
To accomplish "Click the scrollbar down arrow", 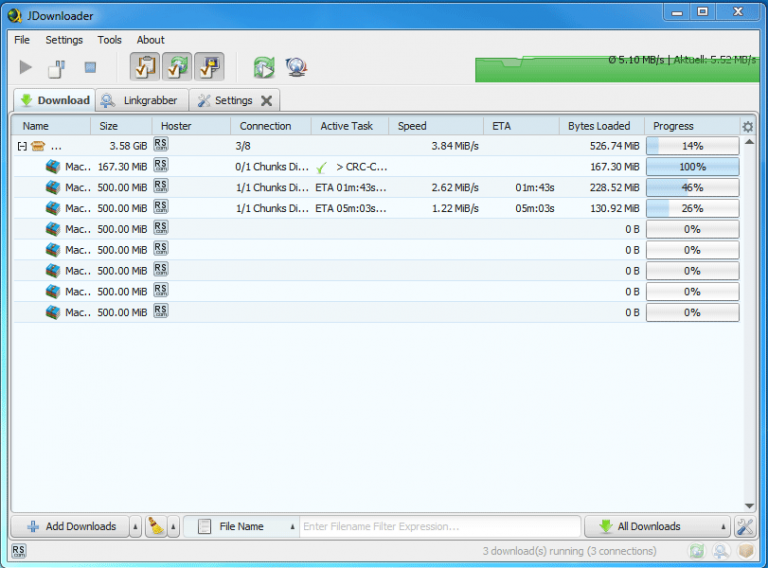I will tap(749, 506).
